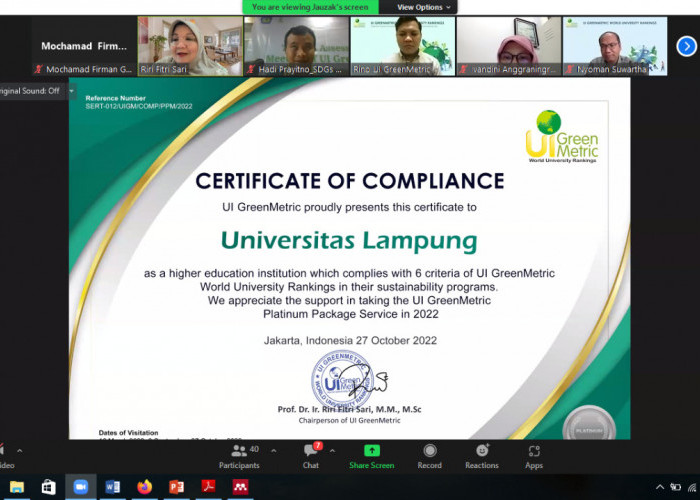
Task: Start recording with Record button
Action: [429, 457]
